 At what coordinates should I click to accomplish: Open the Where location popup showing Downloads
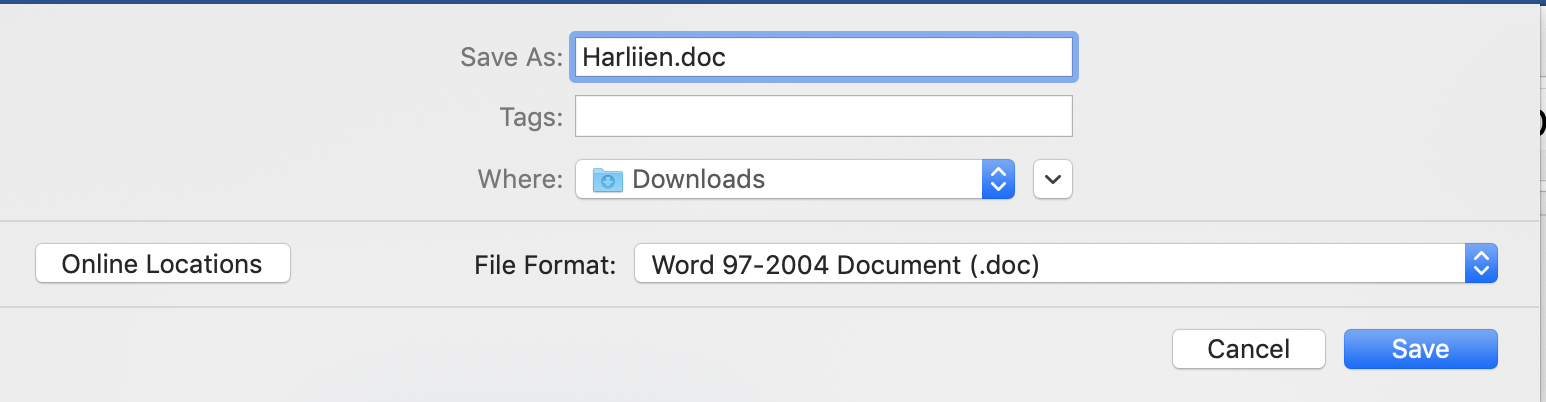click(795, 179)
